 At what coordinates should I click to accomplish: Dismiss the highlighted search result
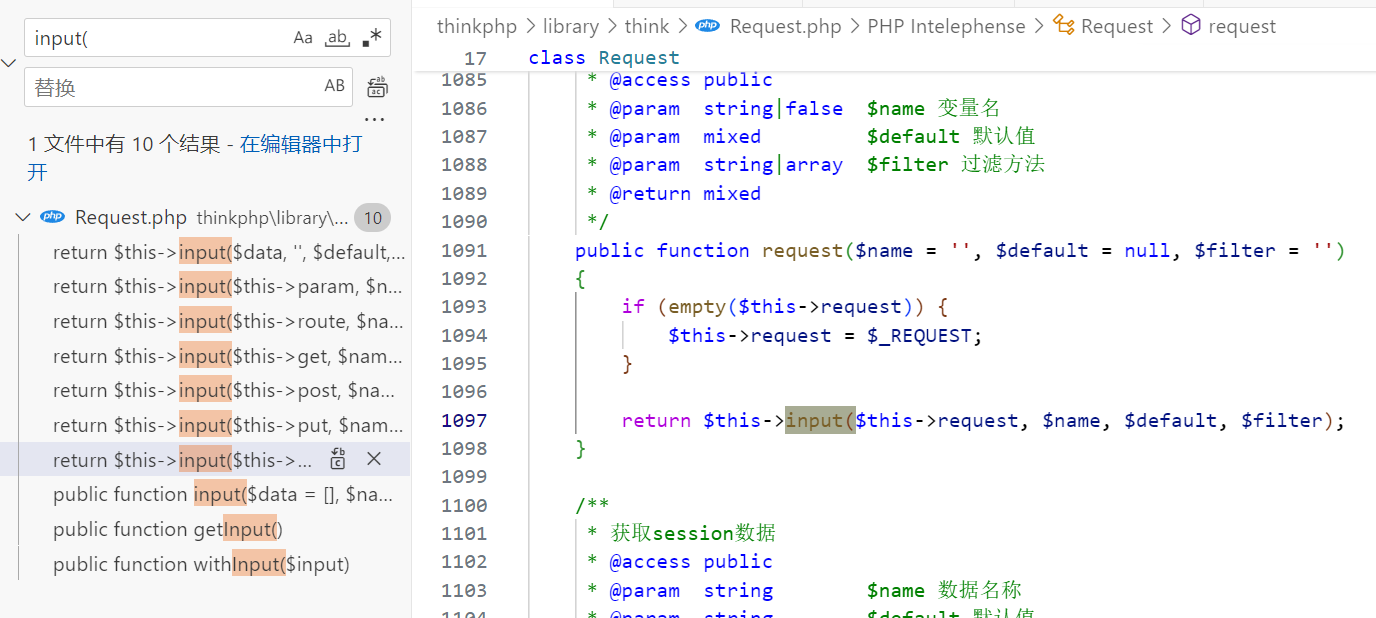(374, 459)
